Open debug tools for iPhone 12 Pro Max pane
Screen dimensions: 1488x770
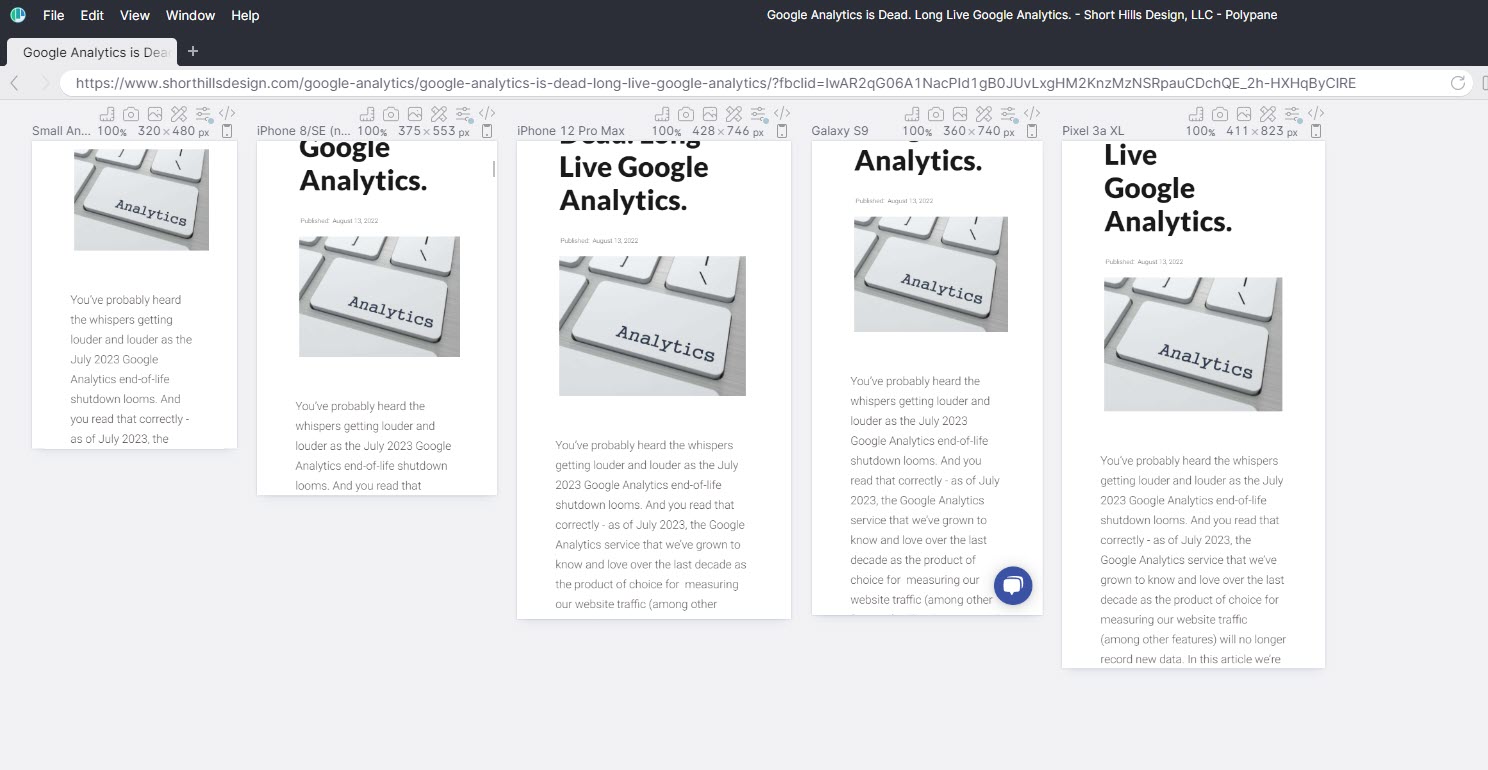click(x=734, y=114)
